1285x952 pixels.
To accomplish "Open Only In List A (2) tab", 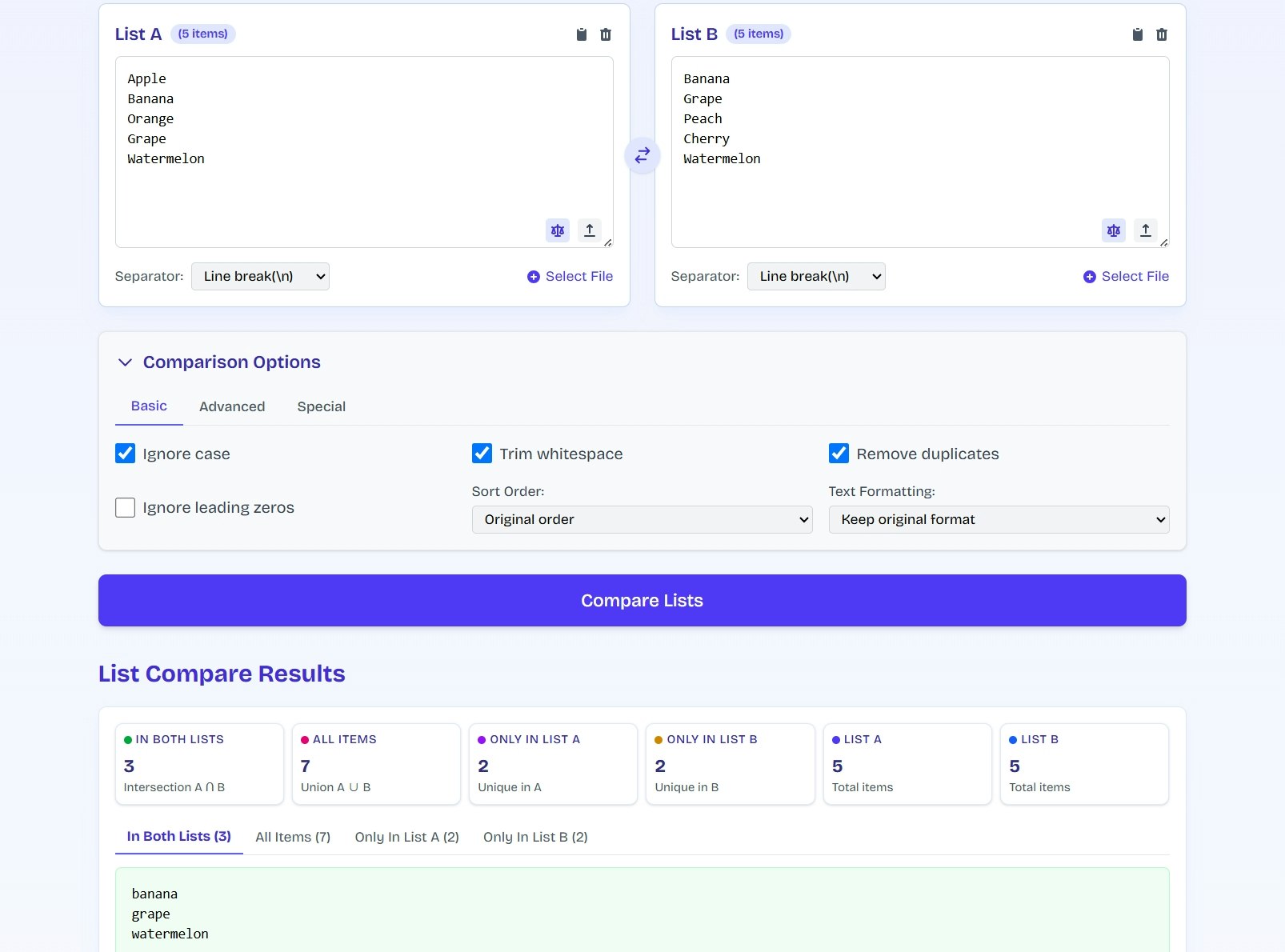I will (407, 837).
